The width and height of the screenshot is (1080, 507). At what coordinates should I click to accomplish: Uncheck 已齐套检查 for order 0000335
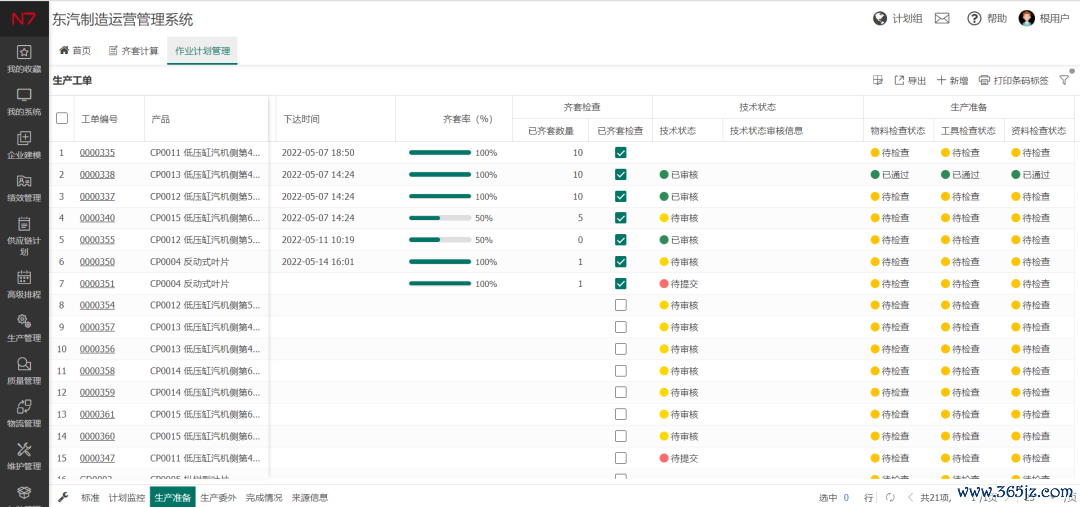[x=621, y=152]
